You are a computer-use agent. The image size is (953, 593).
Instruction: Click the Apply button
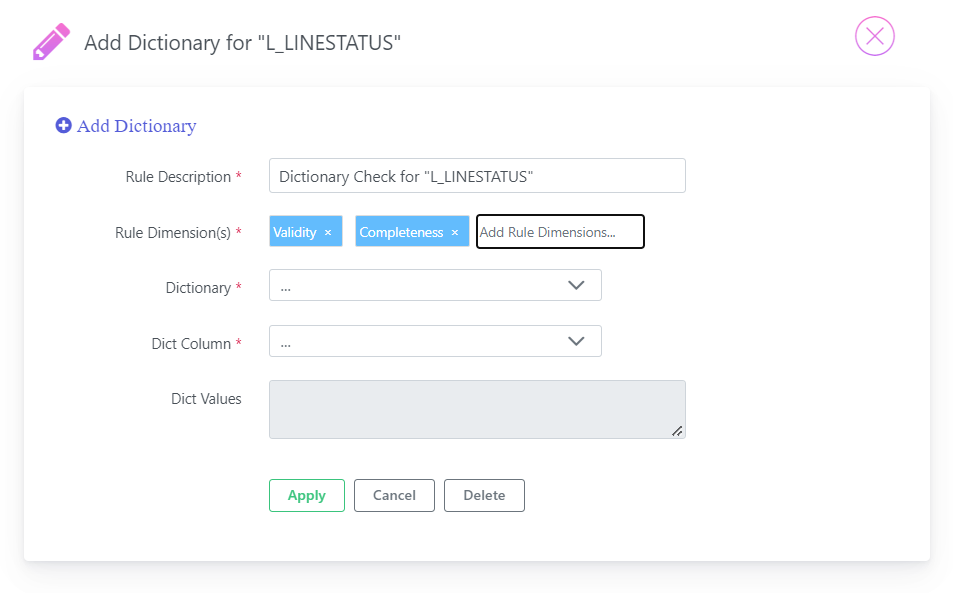coord(307,495)
